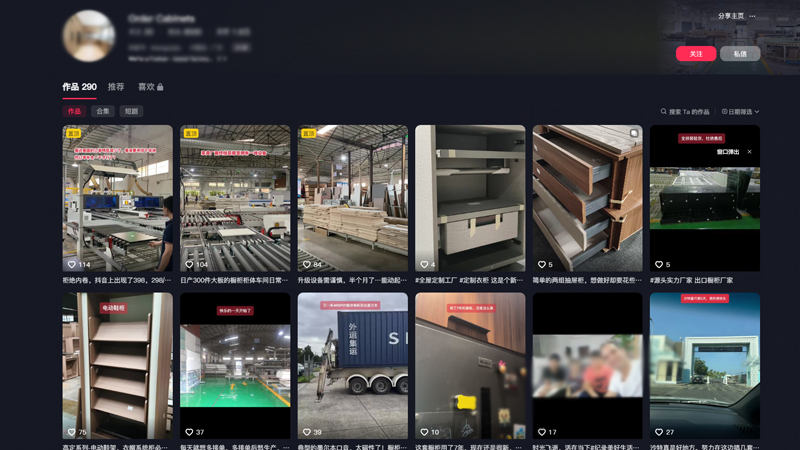Click caption starting 柜绝内卷，抖音上出现了398
Viewport: 800px width, 450px height.
pyautogui.click(x=117, y=280)
